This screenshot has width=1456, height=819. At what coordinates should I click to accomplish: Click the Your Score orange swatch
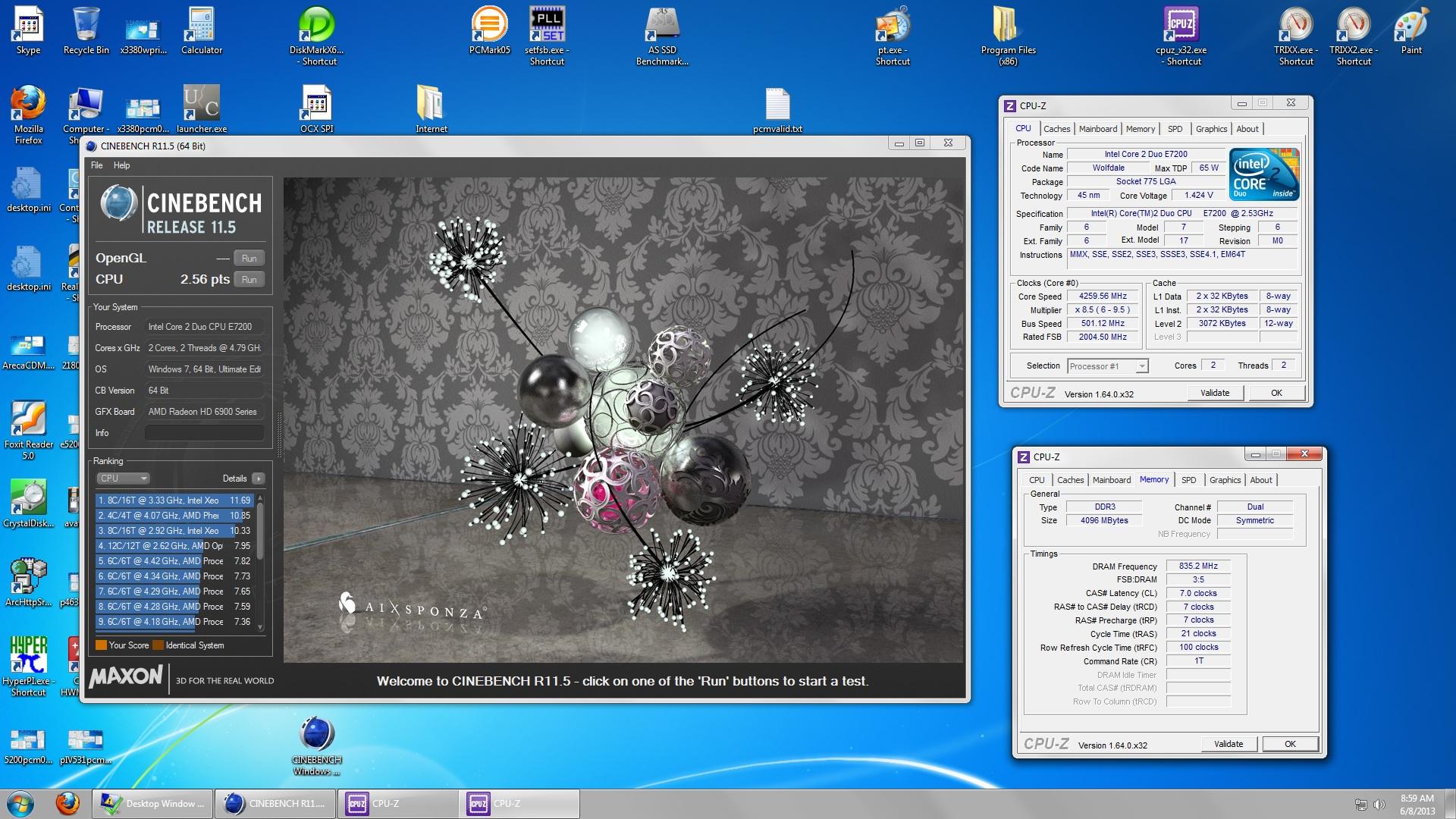coord(101,645)
